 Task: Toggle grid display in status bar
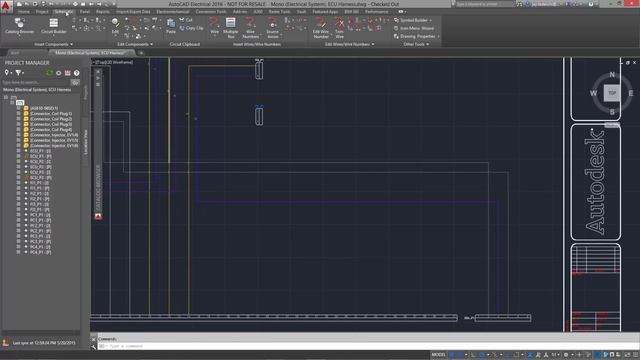pos(452,355)
